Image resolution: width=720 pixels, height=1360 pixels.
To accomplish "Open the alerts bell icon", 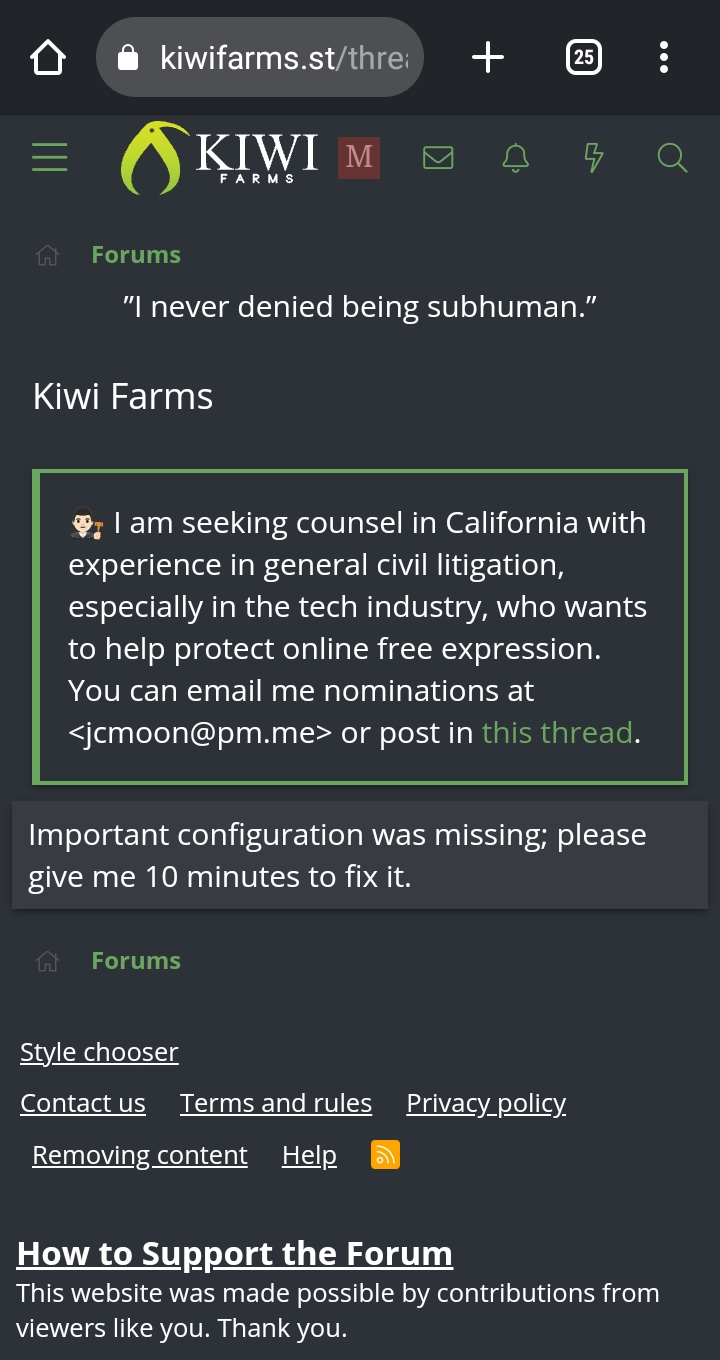I will pos(516,157).
